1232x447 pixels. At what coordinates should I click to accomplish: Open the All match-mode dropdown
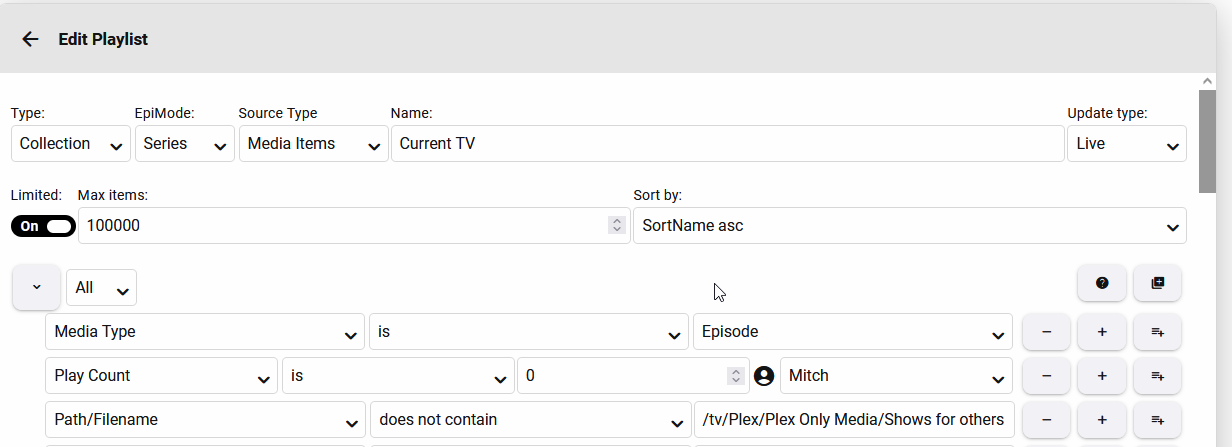point(101,288)
